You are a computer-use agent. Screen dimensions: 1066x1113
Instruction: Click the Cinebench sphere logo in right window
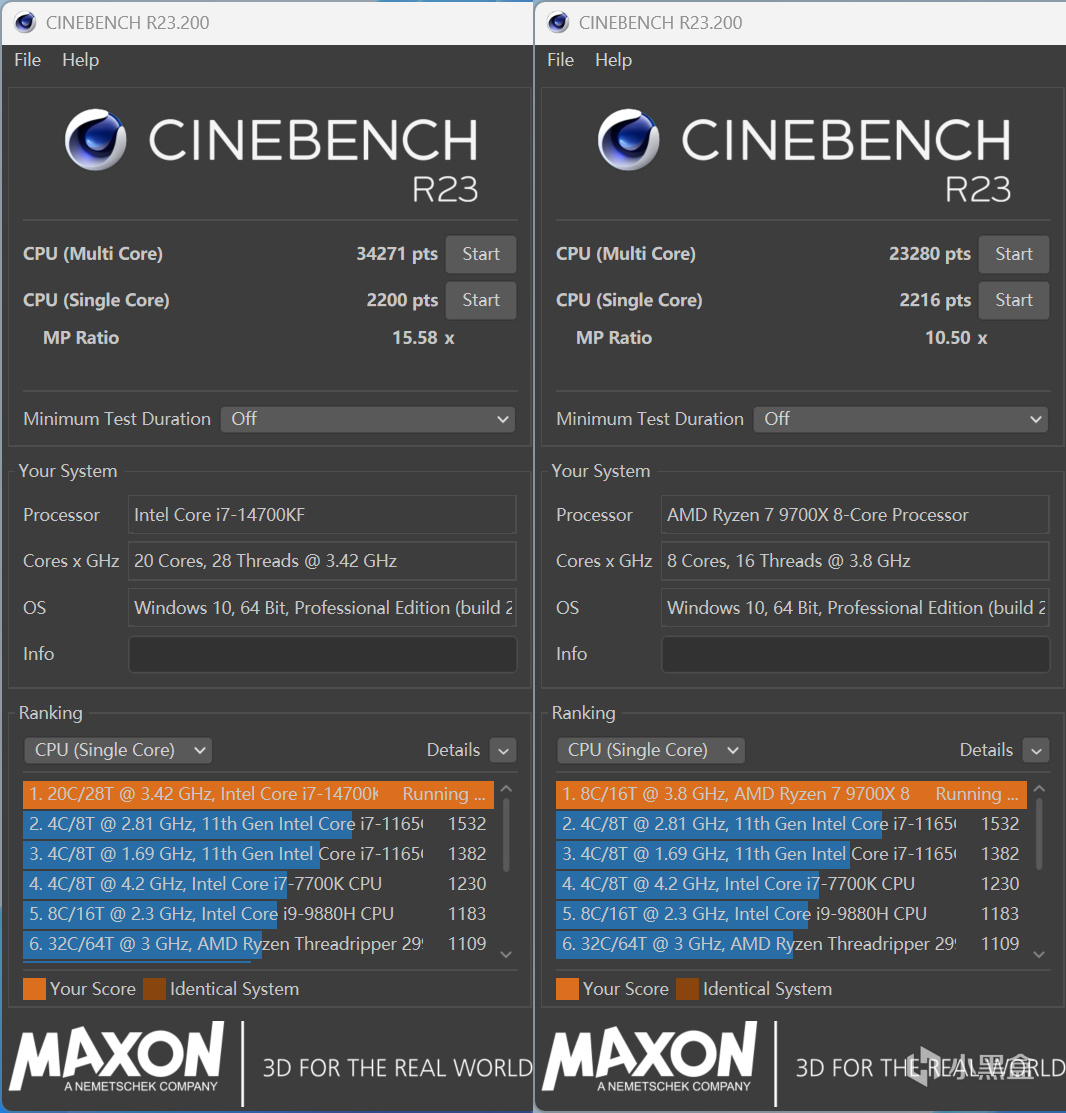tap(629, 139)
